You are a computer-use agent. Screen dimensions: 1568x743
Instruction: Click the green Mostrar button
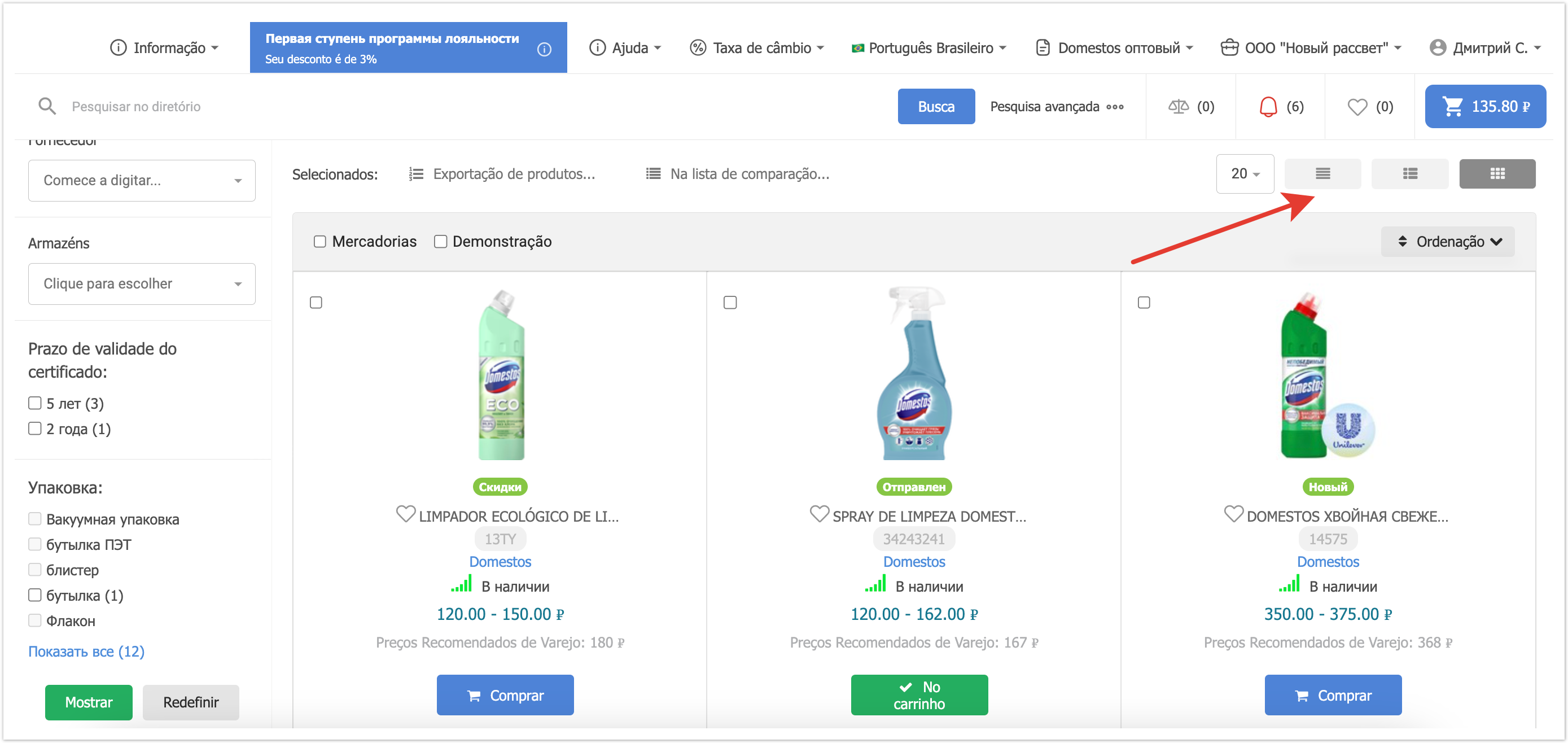coord(88,702)
